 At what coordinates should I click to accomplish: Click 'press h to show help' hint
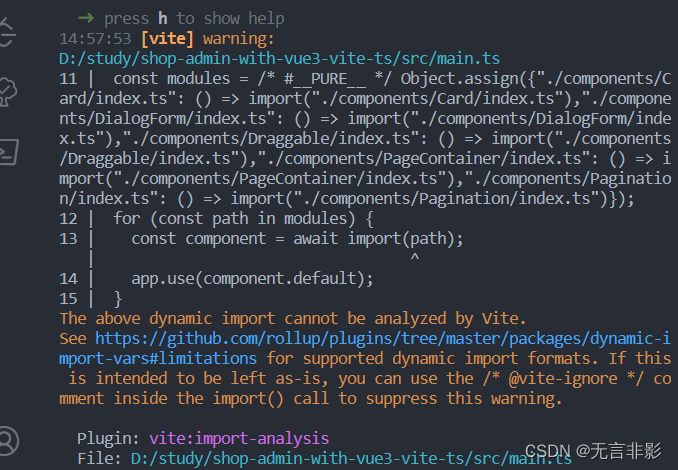coord(194,19)
